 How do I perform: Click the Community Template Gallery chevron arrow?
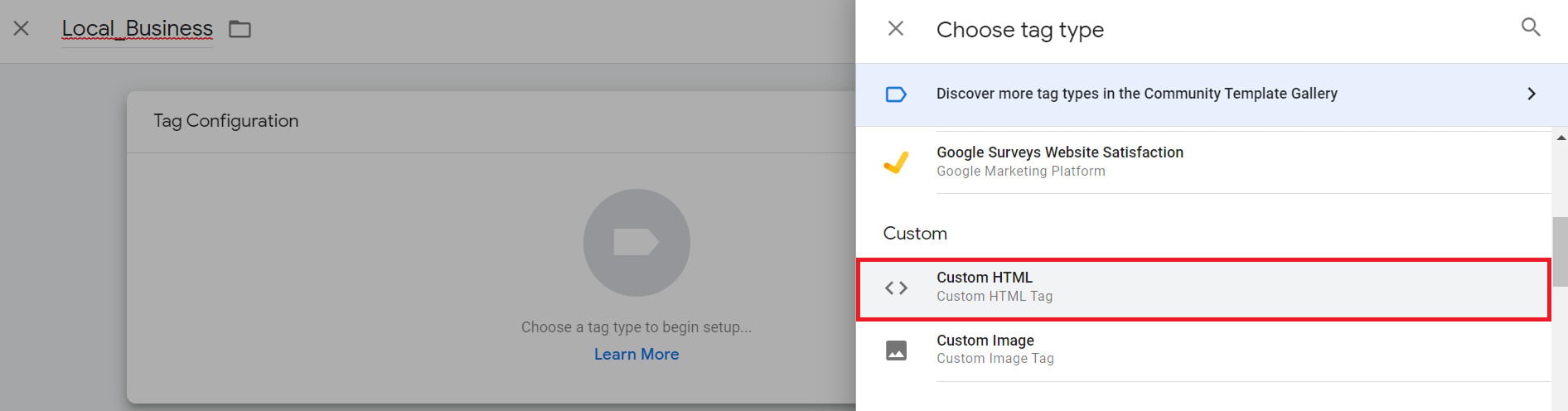point(1532,94)
